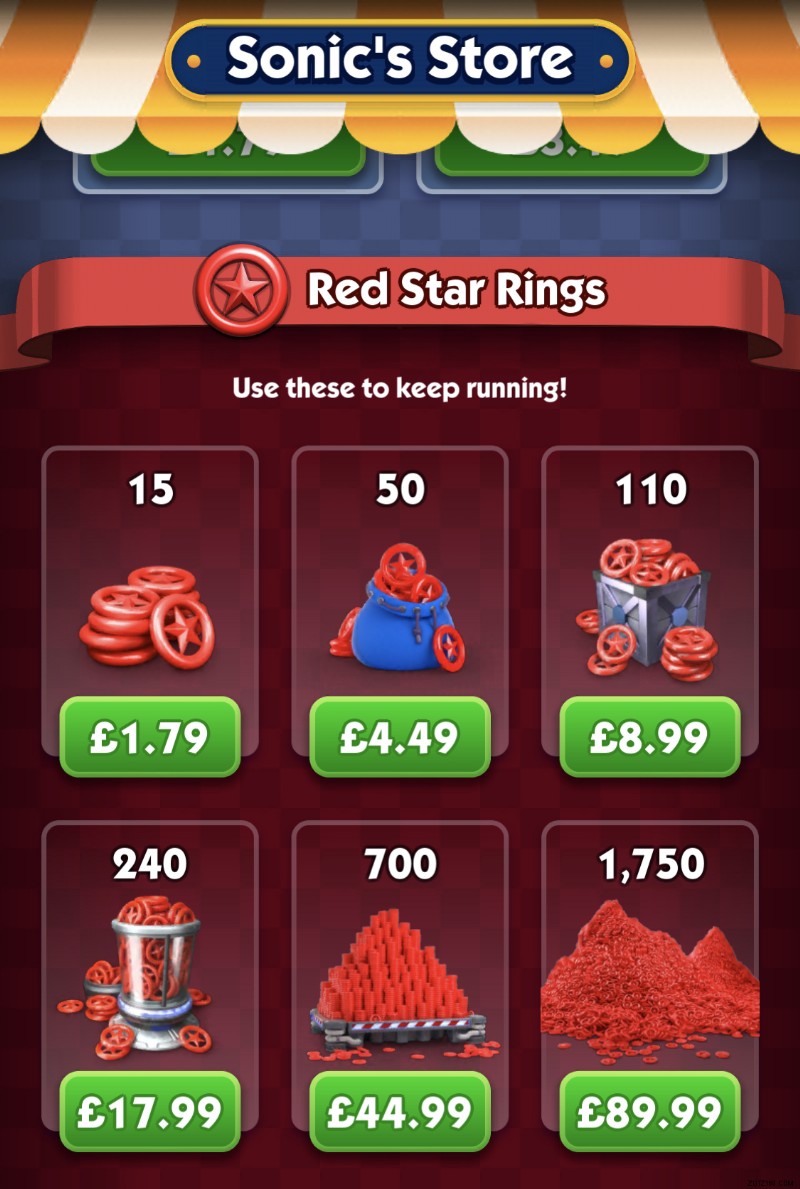This screenshot has height=1189, width=800.
Task: Tap the blue bag of 50 rings
Action: (399, 607)
